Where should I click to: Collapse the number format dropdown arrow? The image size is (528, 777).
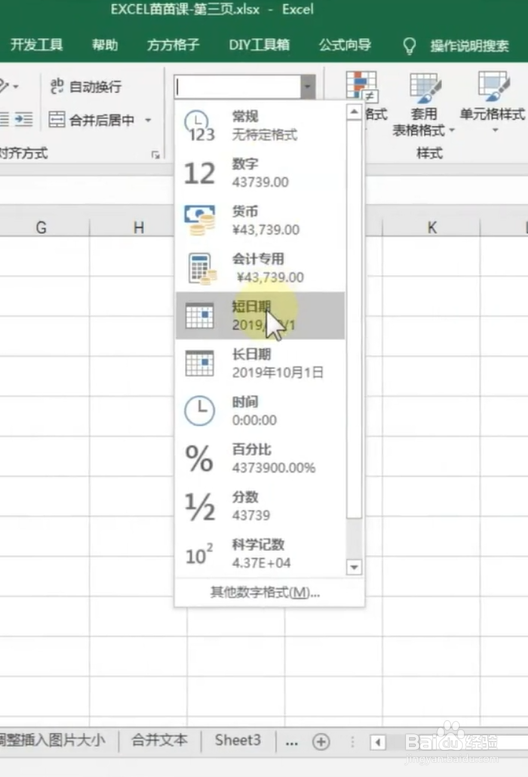point(308,87)
